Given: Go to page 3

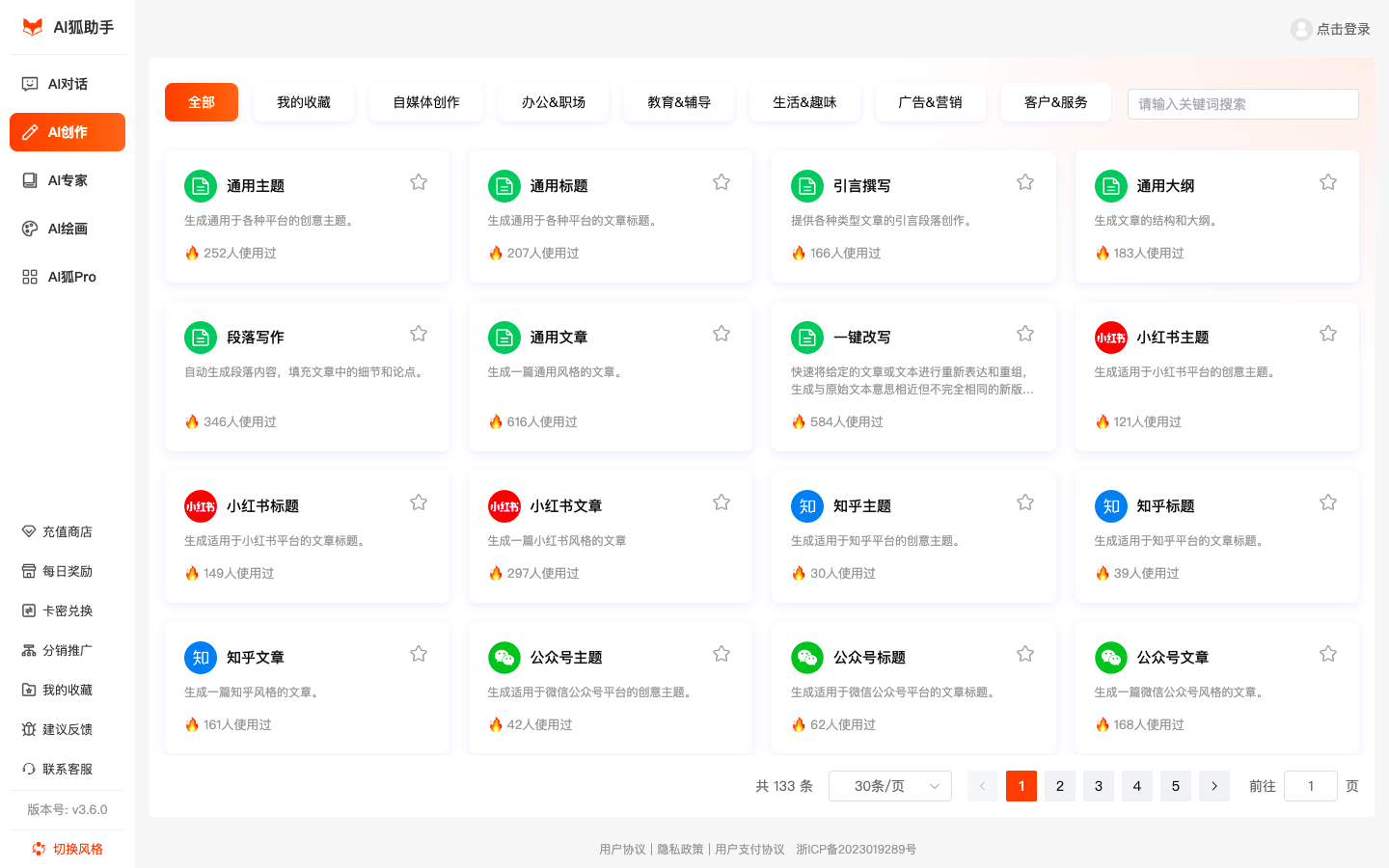Looking at the screenshot, I should (x=1099, y=786).
